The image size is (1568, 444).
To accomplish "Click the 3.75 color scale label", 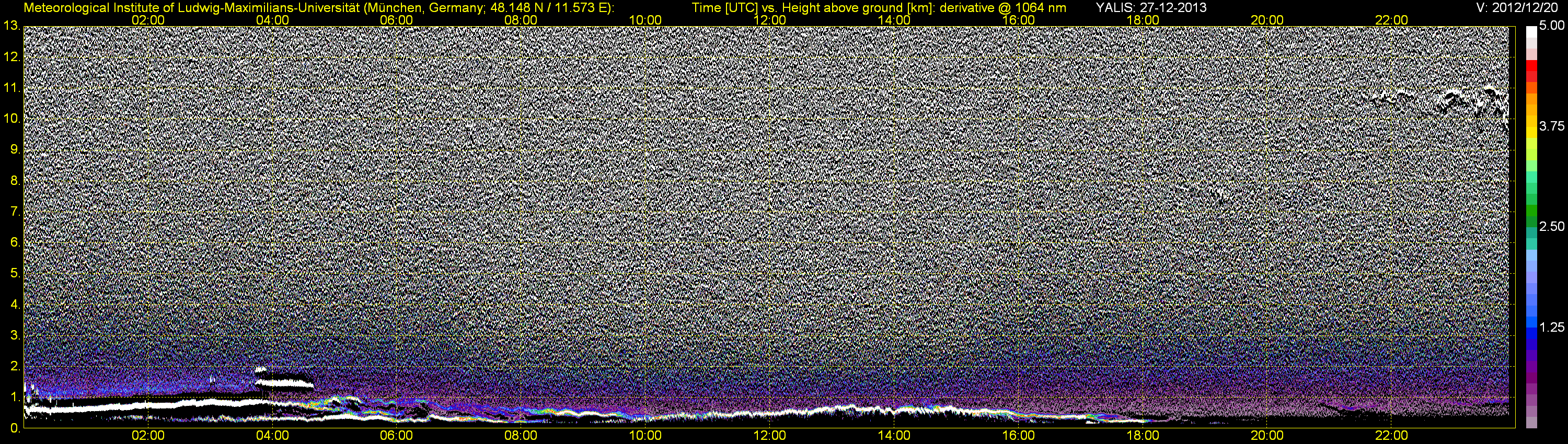I will [x=1552, y=126].
